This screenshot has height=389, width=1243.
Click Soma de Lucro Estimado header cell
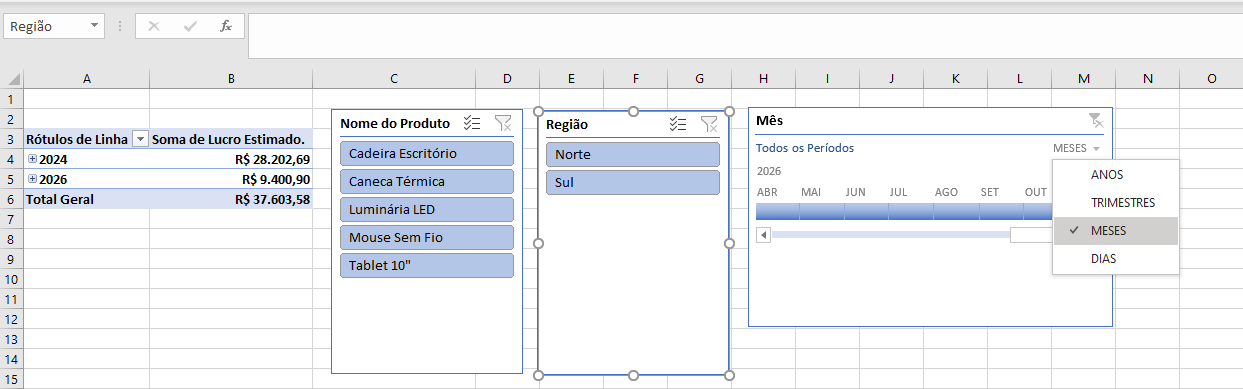tap(231, 140)
